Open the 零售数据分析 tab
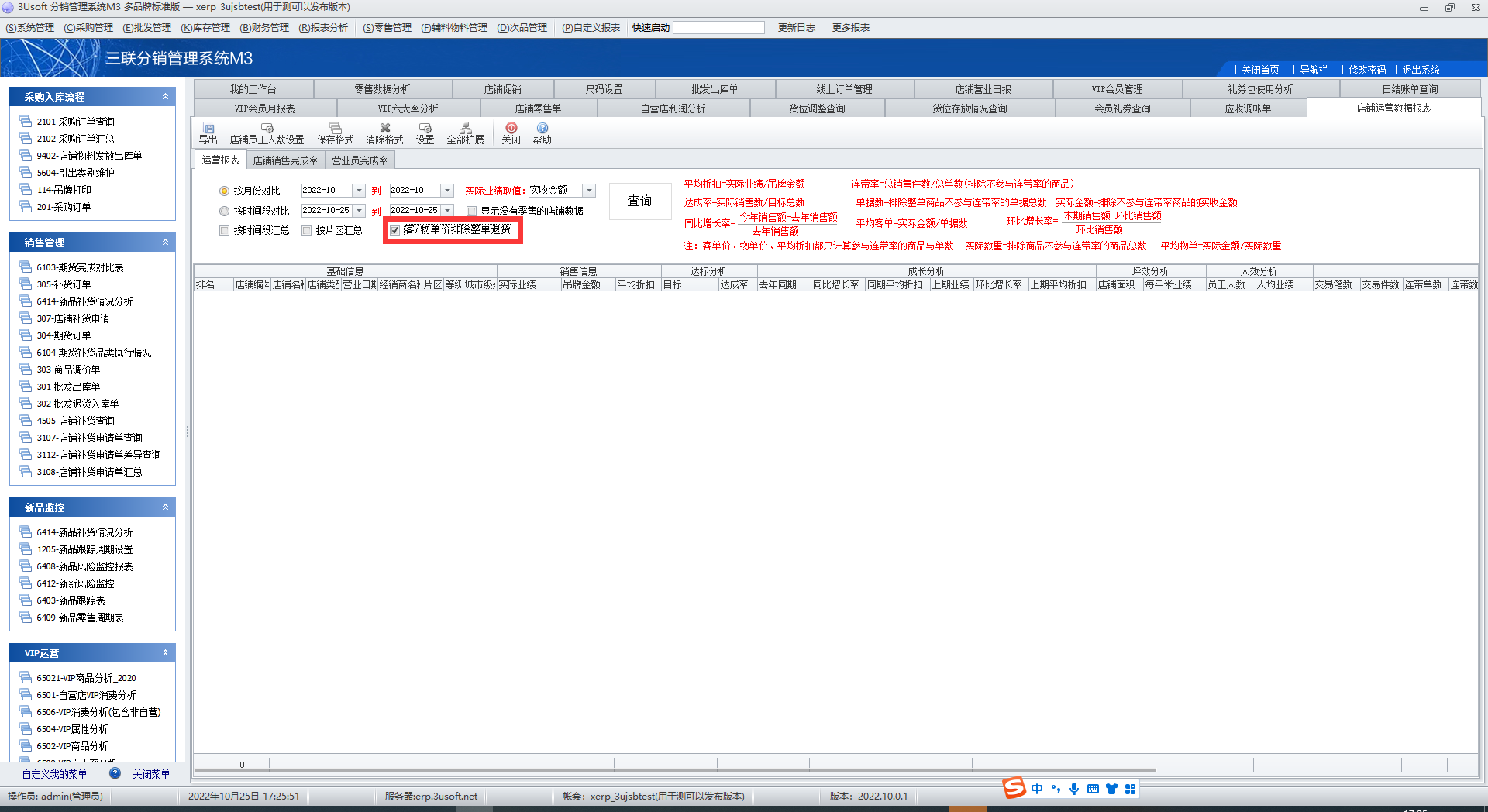This screenshot has height=812, width=1488. tap(383, 89)
